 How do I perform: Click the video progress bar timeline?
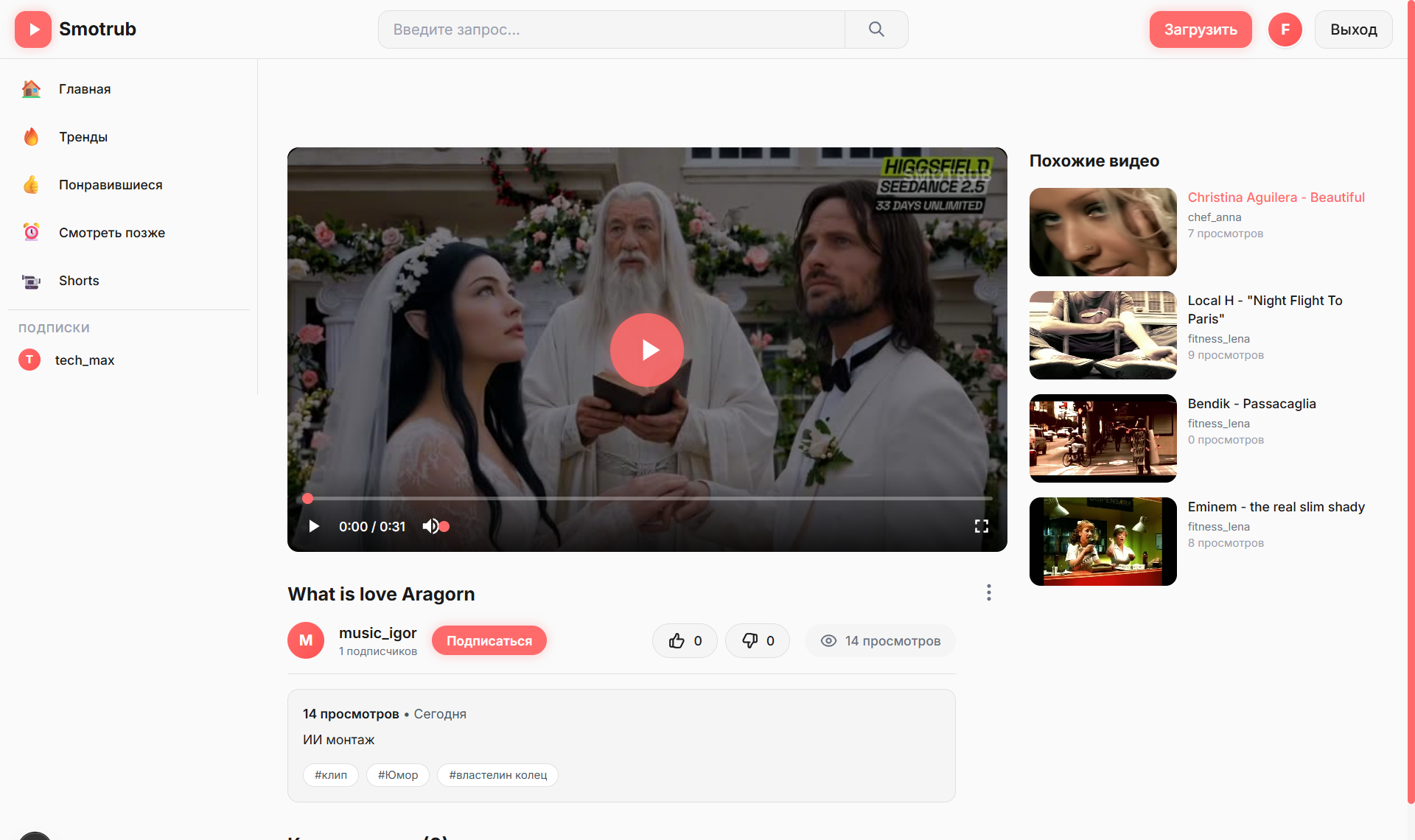tap(647, 499)
